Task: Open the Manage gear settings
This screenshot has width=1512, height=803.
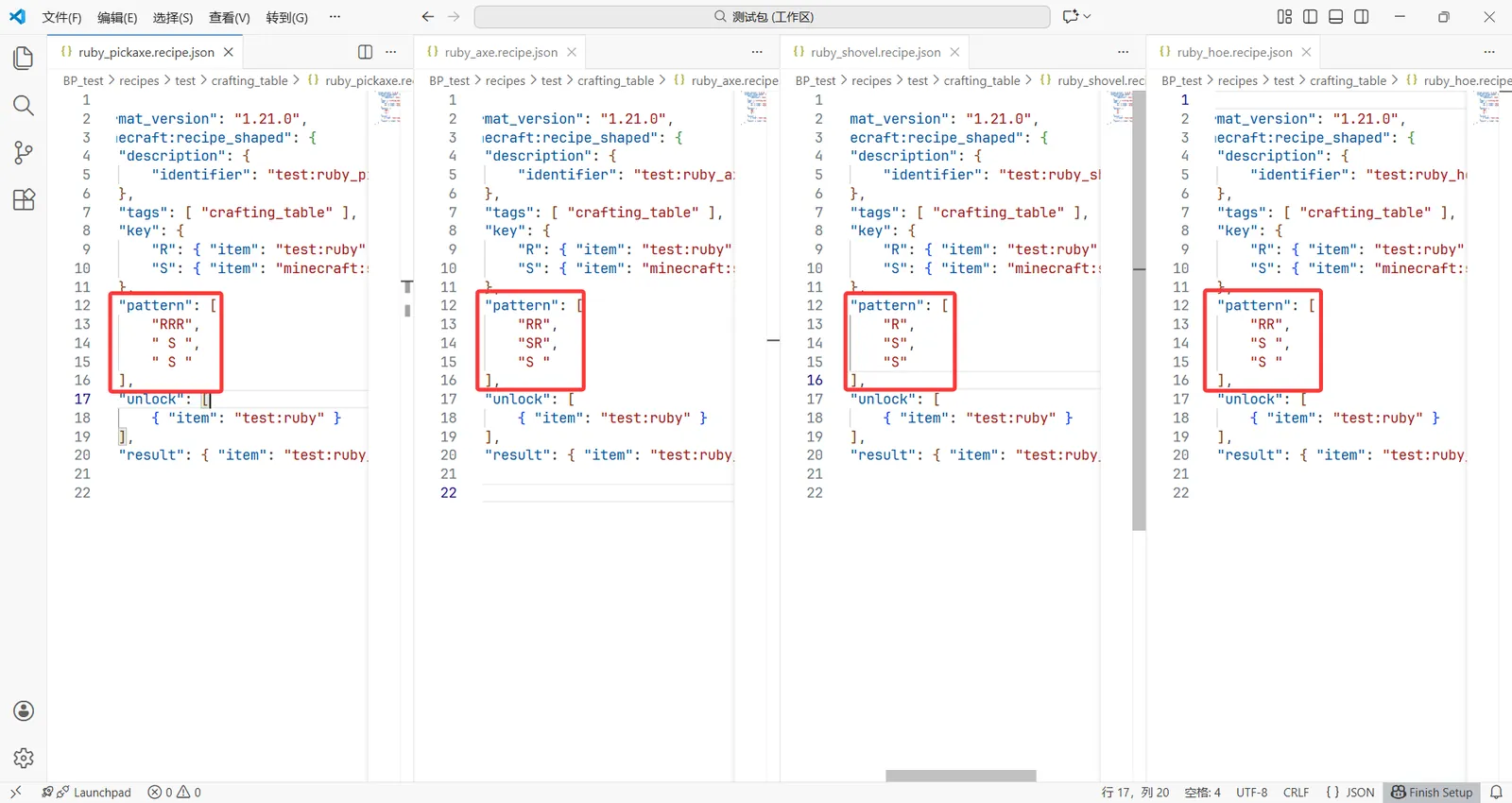Action: click(x=24, y=758)
